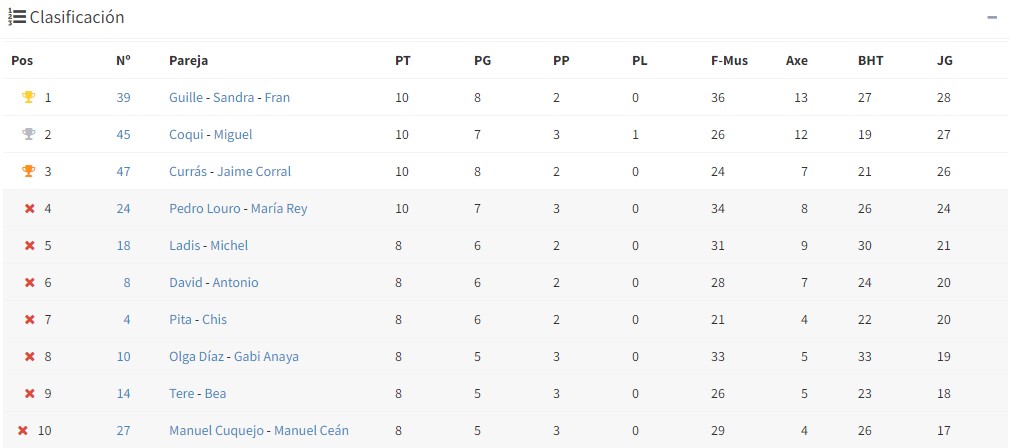Click the silver trophy icon for position 2

28,135
